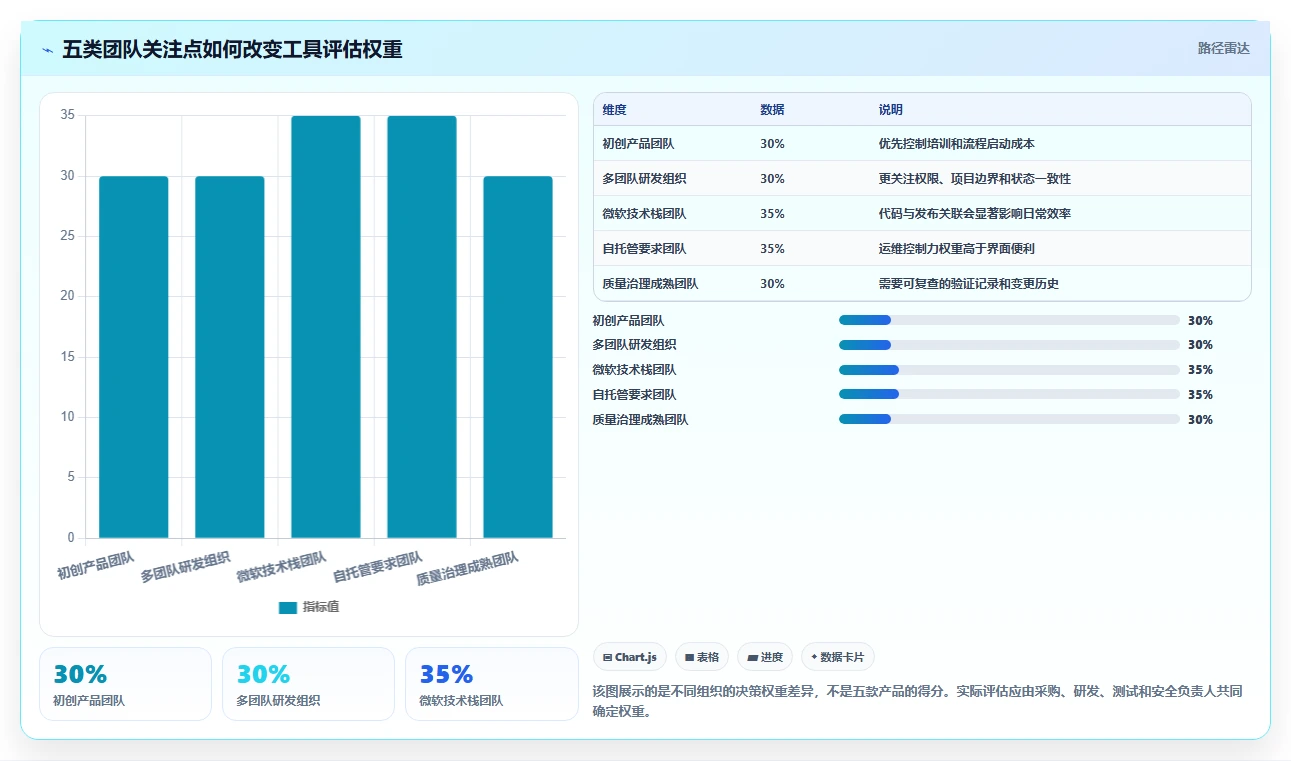
Task: Open the 35% 微软技术栈团队 data card
Action: point(492,684)
